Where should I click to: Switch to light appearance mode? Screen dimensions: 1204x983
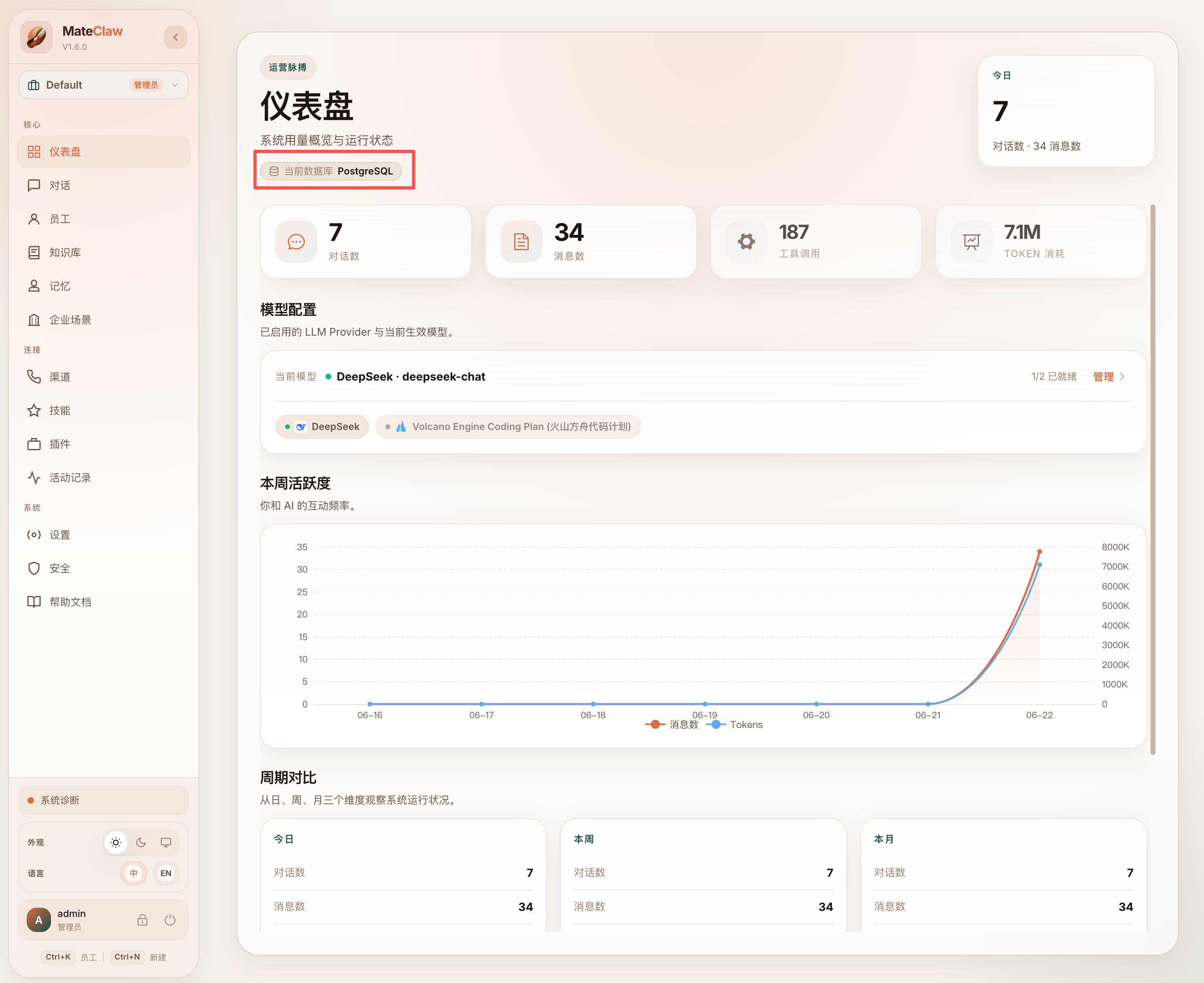[115, 843]
